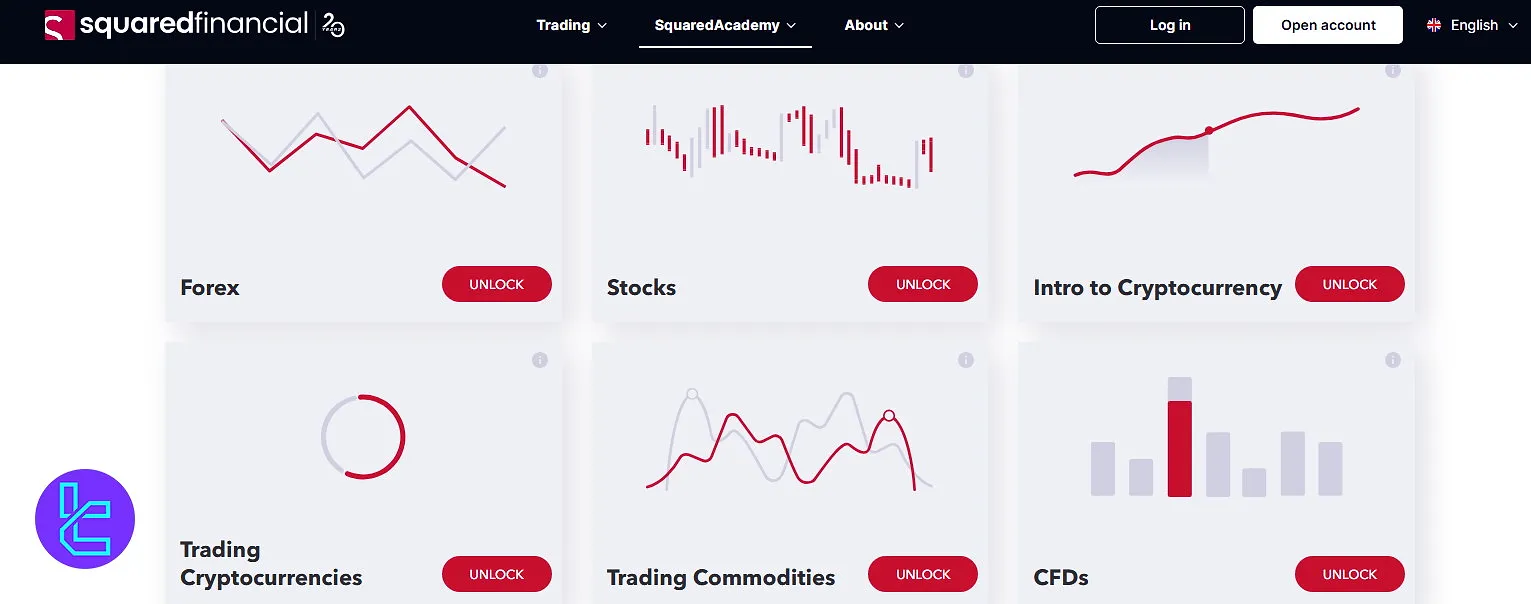Image resolution: width=1531 pixels, height=604 pixels.
Task: Unlock the Stocks course
Action: (x=922, y=284)
